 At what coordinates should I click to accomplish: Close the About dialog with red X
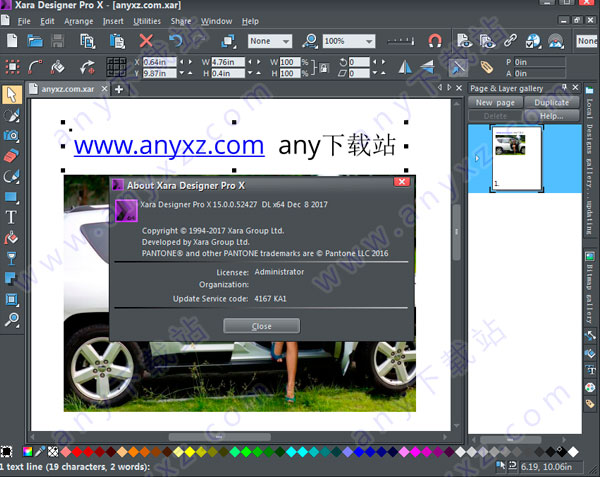point(402,182)
